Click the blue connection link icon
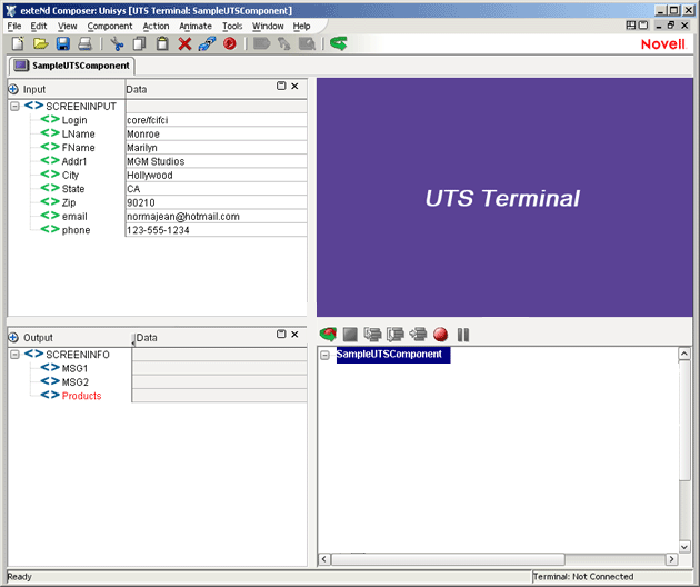 coord(207,44)
